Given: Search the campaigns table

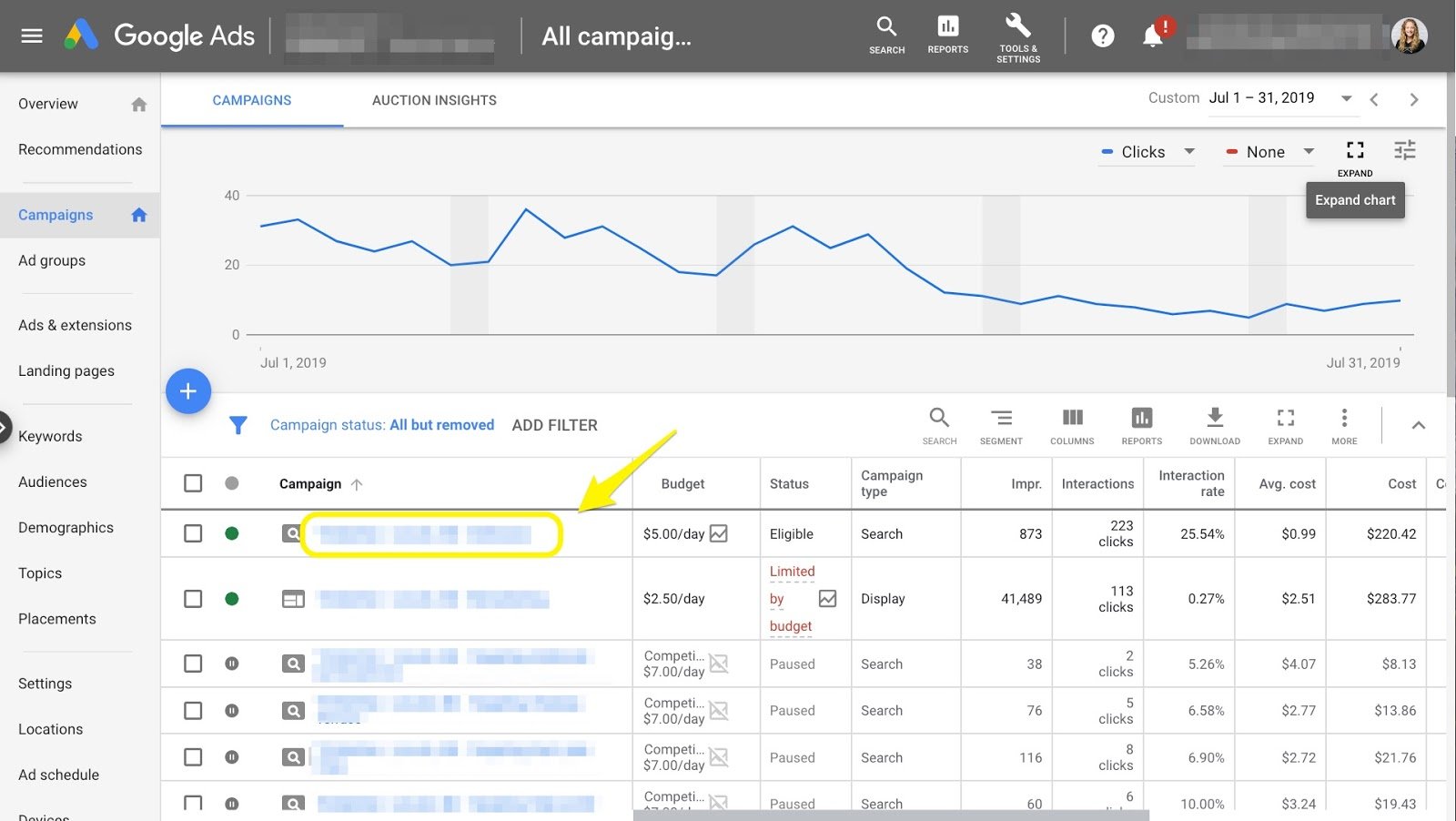Looking at the screenshot, I should point(939,426).
